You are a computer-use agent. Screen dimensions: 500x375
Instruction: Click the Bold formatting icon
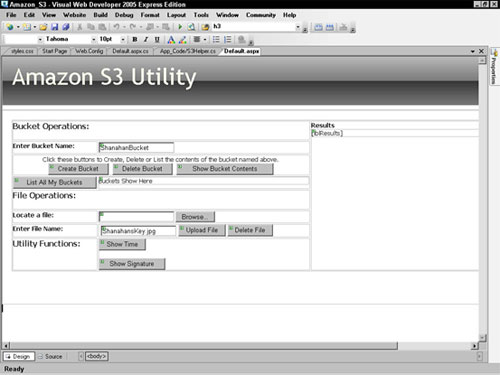point(135,39)
